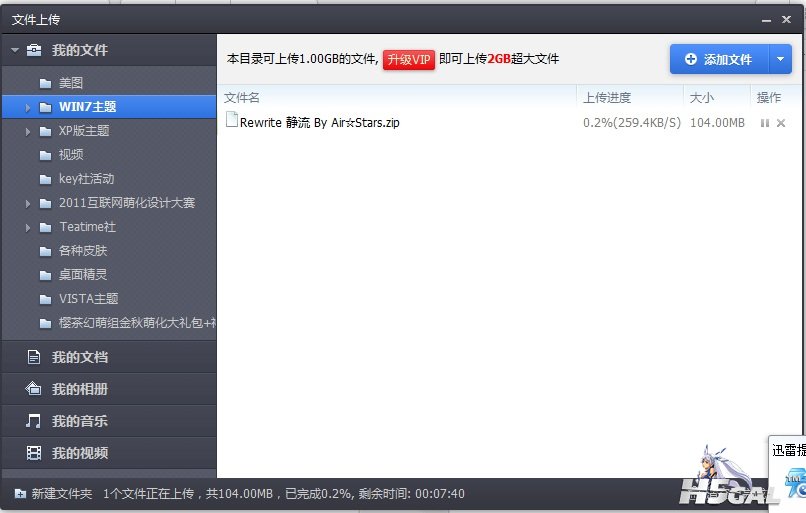The image size is (806, 513).
Task: Open the Add File dropdown arrow
Action: tap(780, 60)
